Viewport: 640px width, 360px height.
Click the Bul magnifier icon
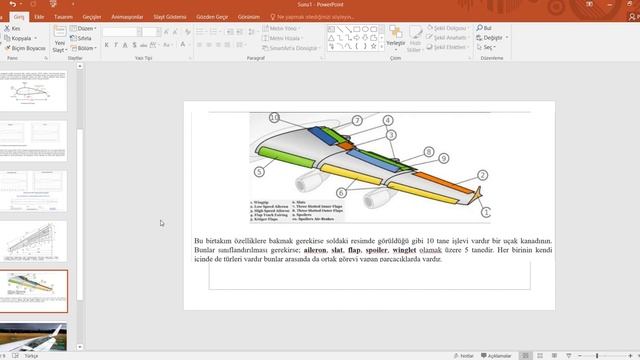point(479,28)
